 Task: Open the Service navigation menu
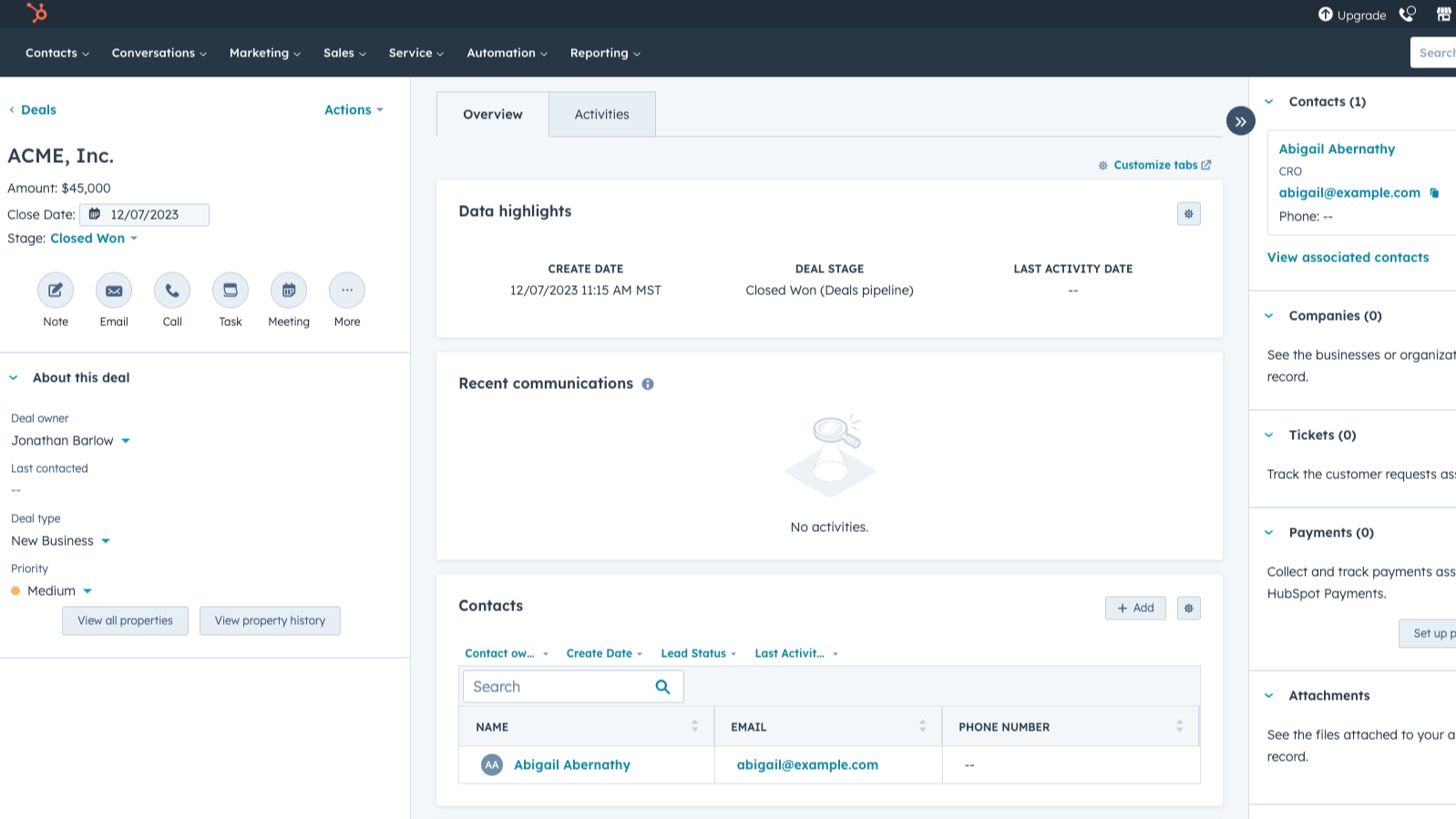click(x=416, y=53)
